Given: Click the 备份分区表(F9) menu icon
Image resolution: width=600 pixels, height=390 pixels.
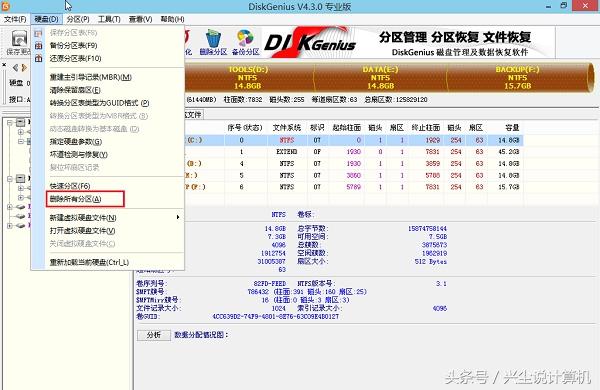Looking at the screenshot, I should click(38, 46).
